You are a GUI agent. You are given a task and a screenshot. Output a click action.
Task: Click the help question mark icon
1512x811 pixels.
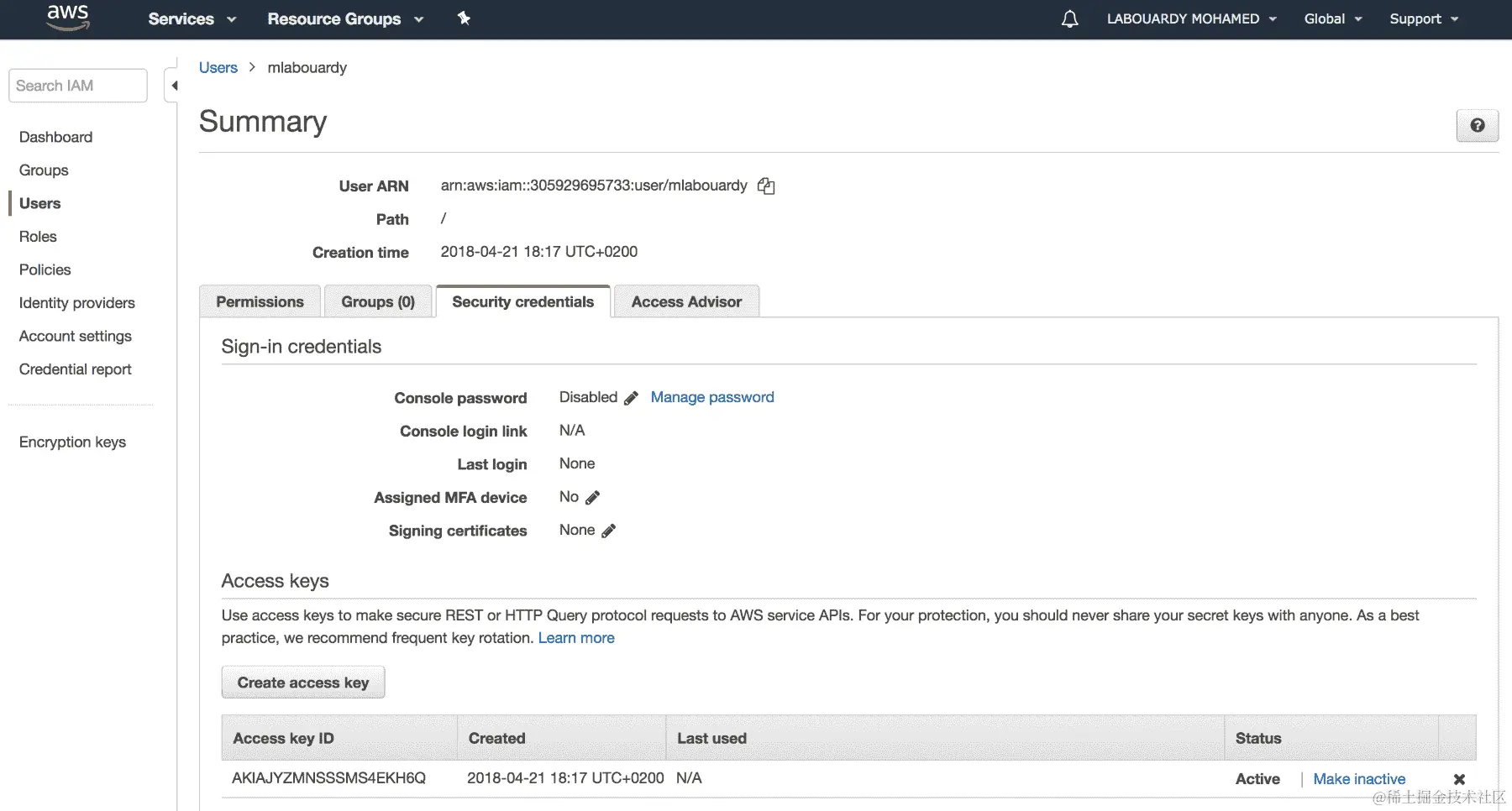tap(1477, 126)
